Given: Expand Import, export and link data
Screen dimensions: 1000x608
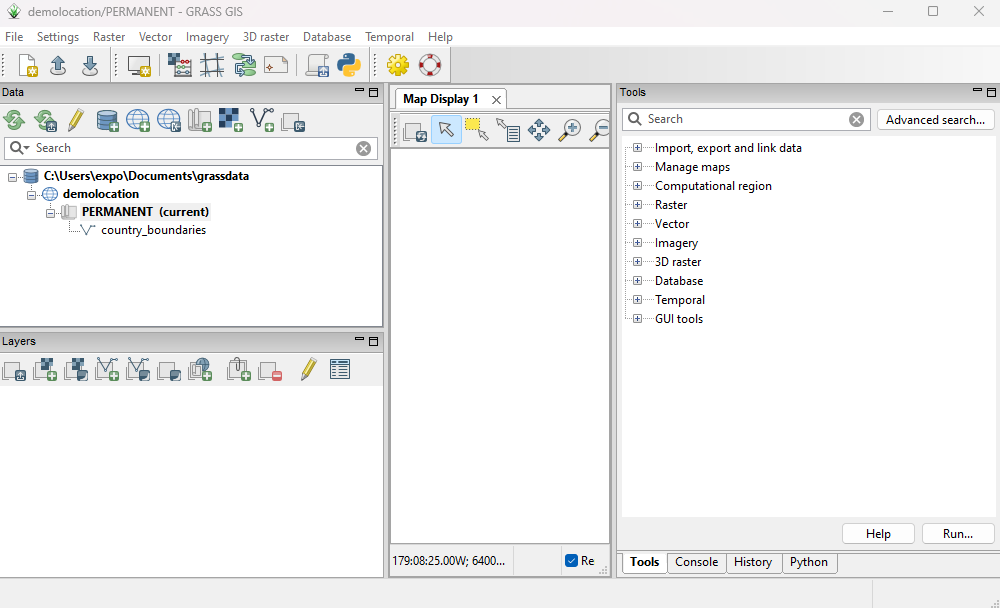Looking at the screenshot, I should [637, 148].
